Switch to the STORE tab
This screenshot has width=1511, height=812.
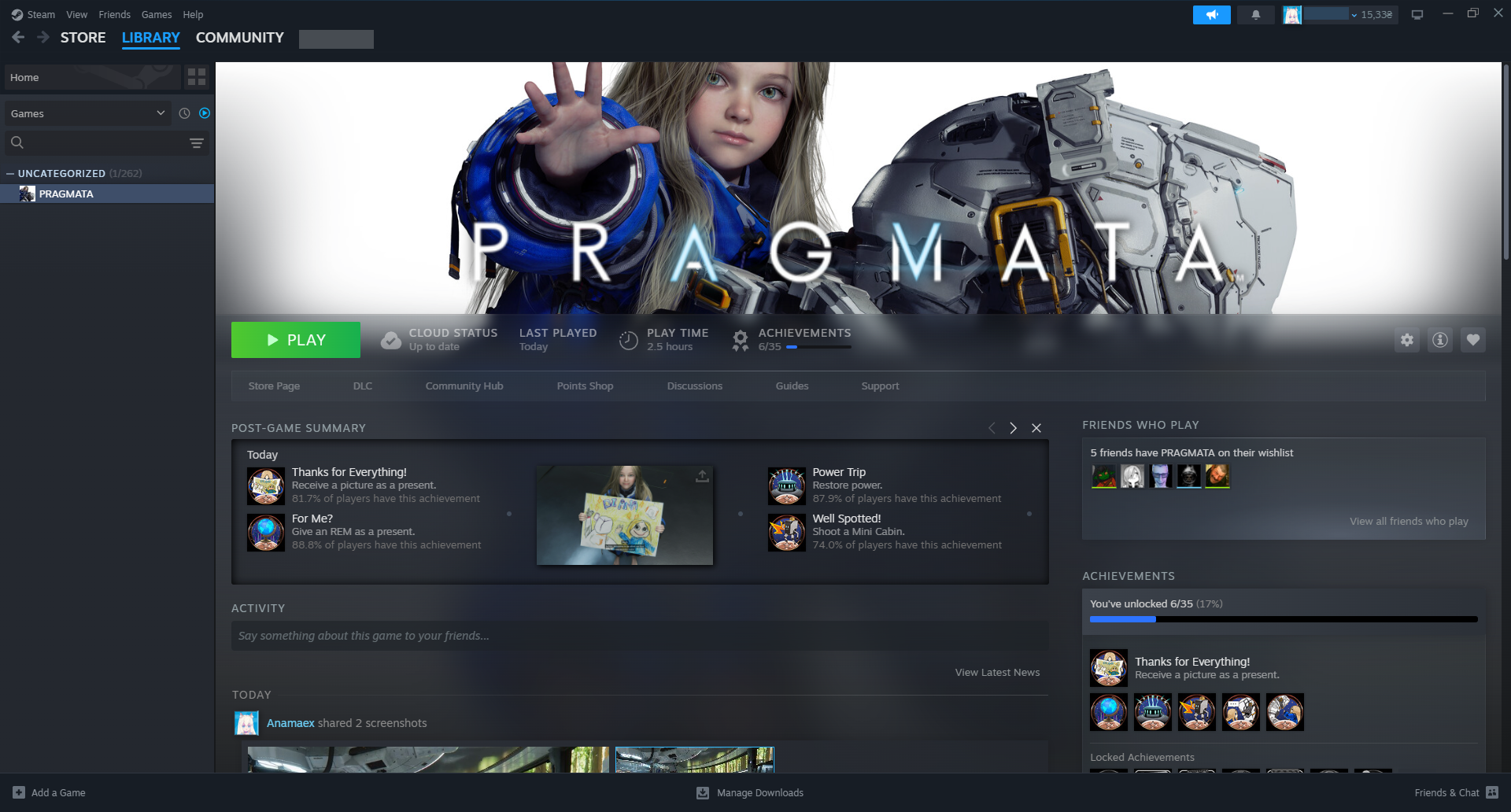click(83, 38)
